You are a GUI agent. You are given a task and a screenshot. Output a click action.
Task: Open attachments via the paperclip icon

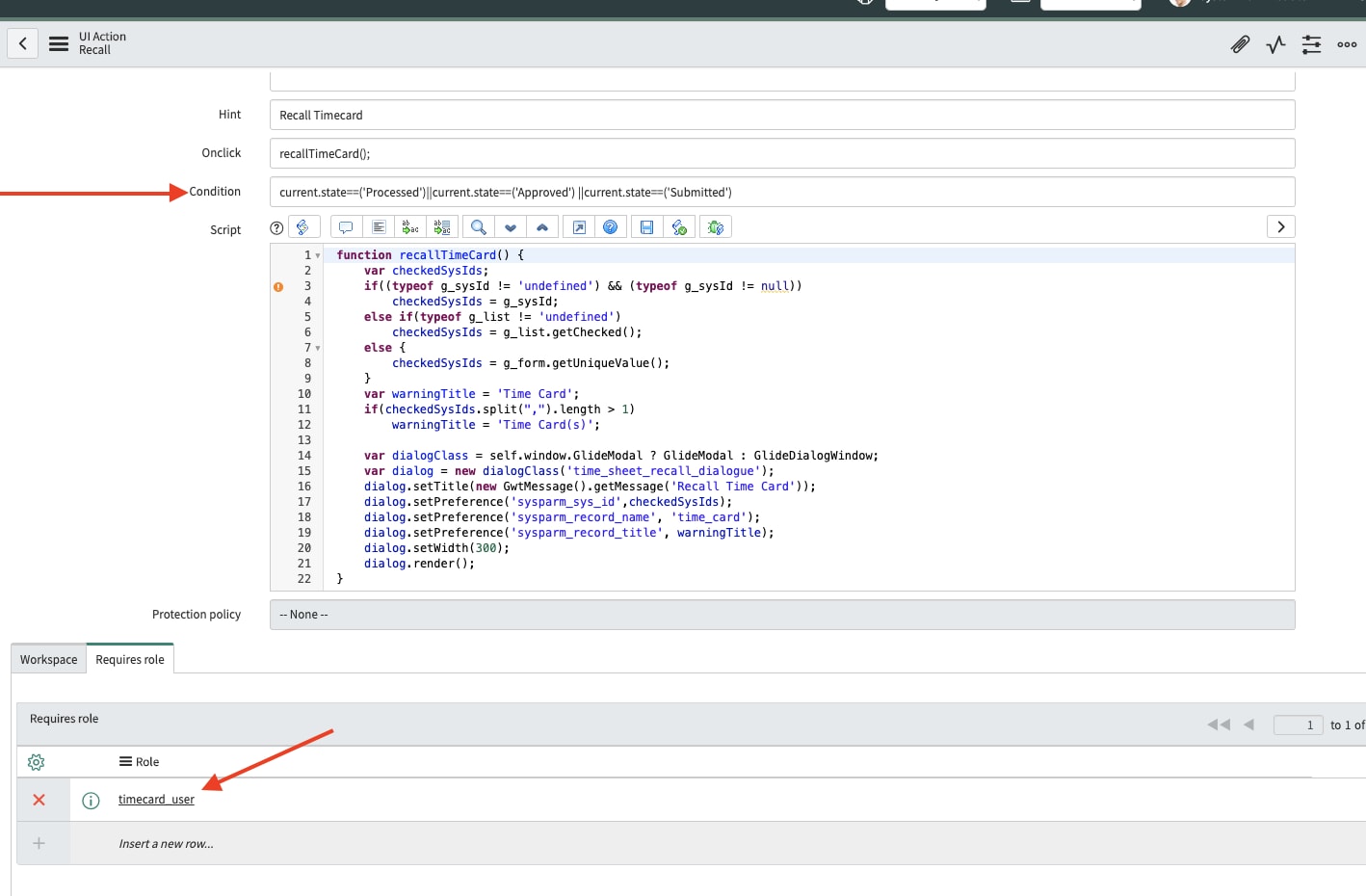click(x=1240, y=44)
